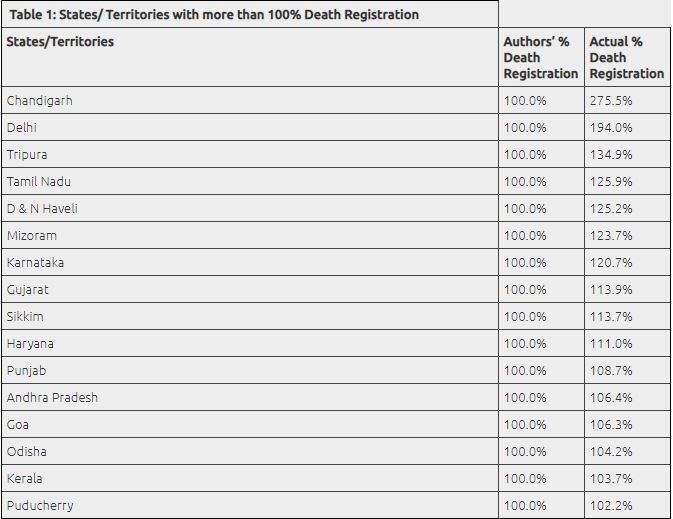This screenshot has height=519, width=673.
Task: Click Haryana's 100.0% authors' value
Action: pyautogui.click(x=525, y=344)
